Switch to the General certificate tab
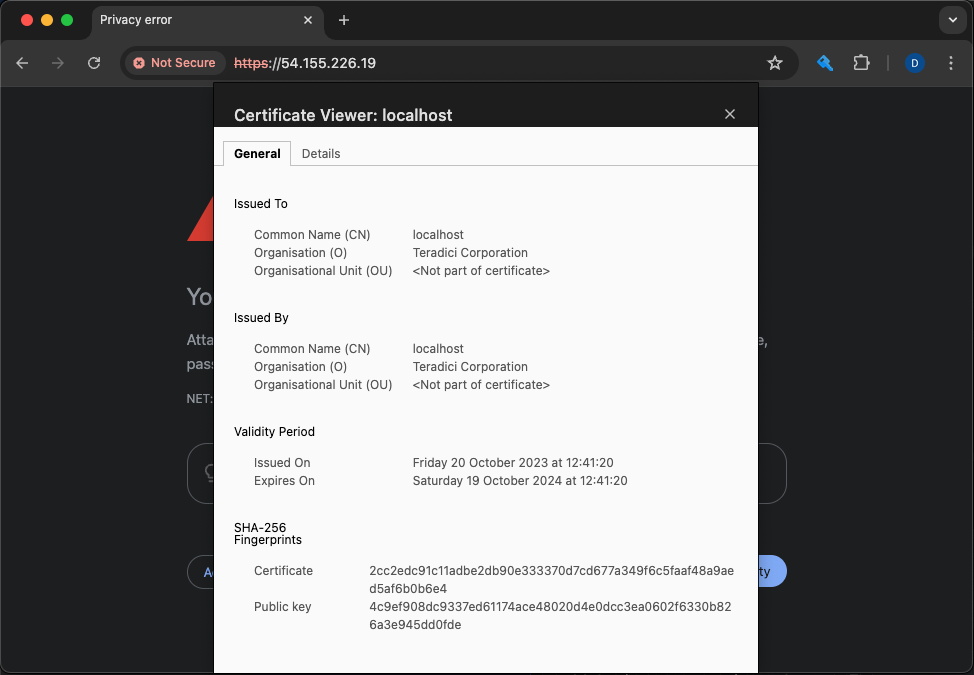Image resolution: width=974 pixels, height=675 pixels. pos(257,154)
